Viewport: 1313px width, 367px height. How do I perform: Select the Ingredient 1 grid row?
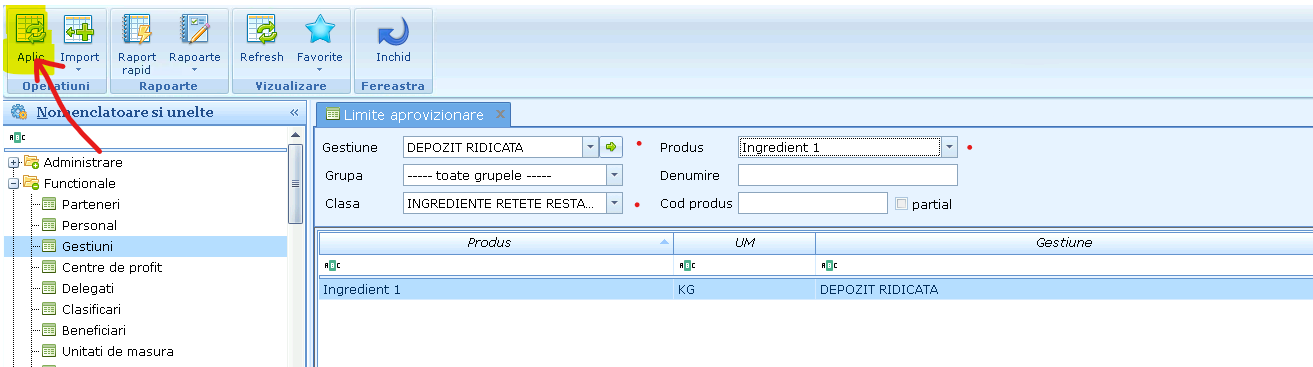tap(815, 290)
